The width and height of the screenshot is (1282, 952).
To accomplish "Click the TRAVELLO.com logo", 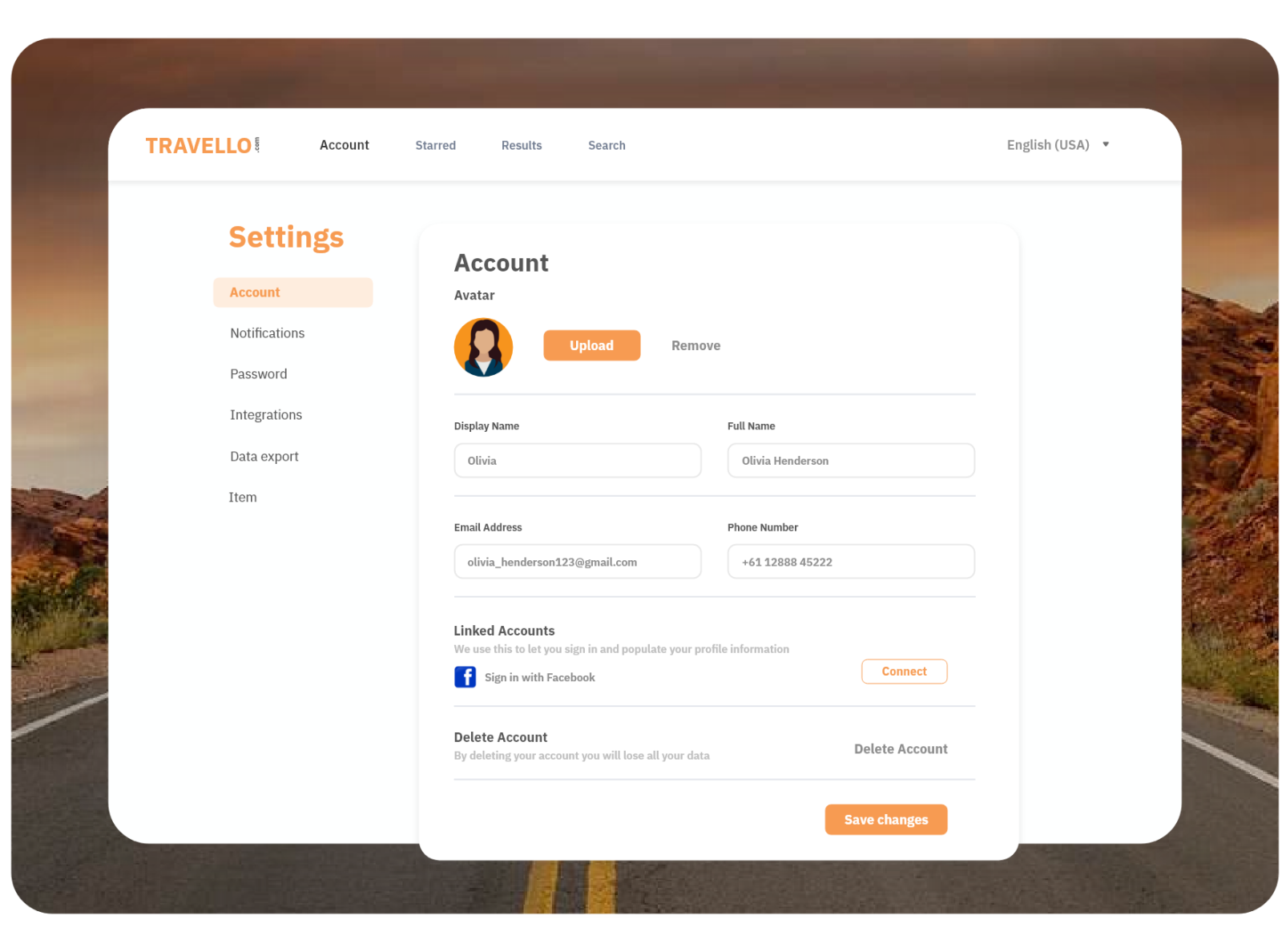I will point(200,145).
